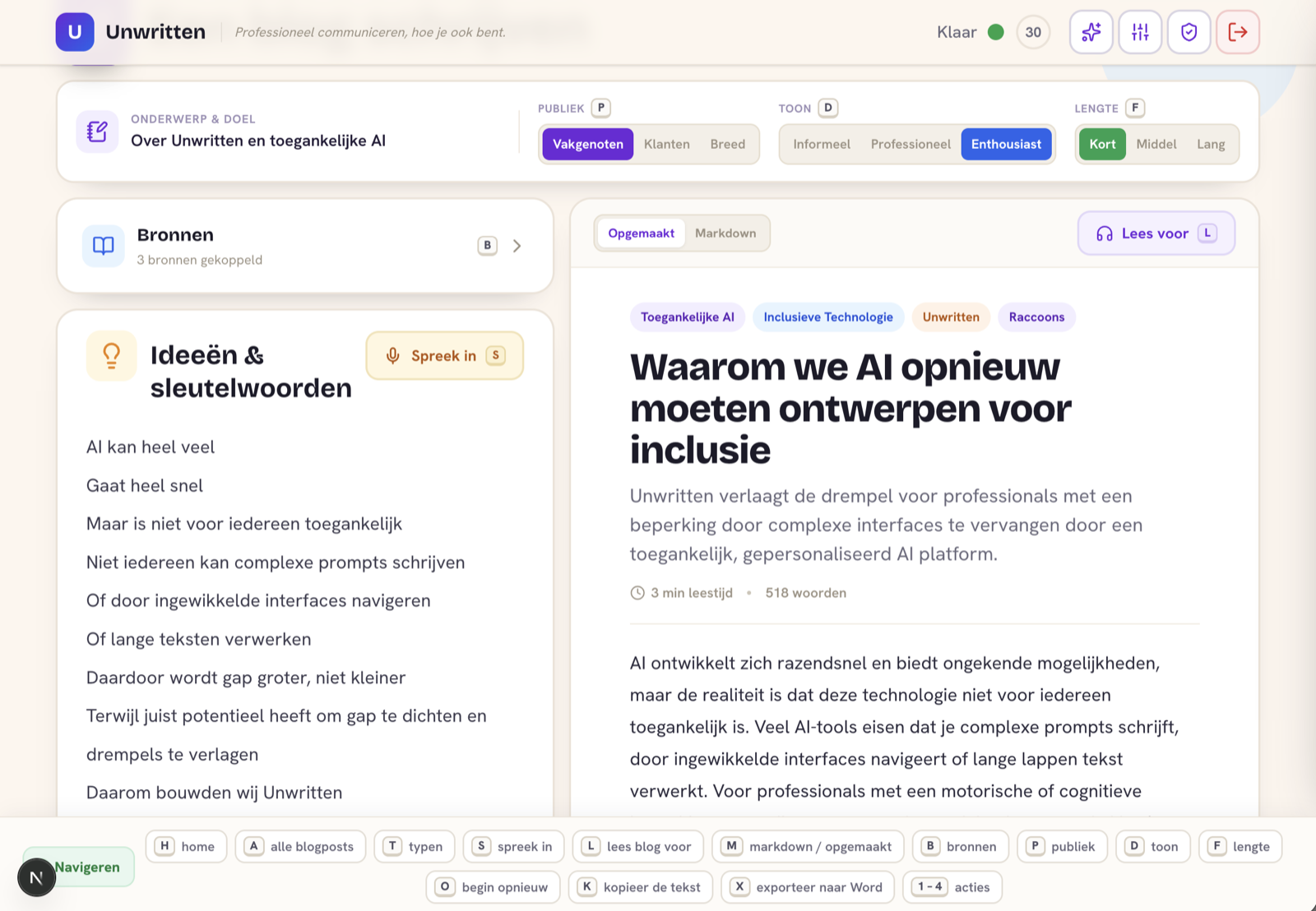Screen dimensions: 1316x911
Task: Choose Lang length
Action: pos(1211,144)
